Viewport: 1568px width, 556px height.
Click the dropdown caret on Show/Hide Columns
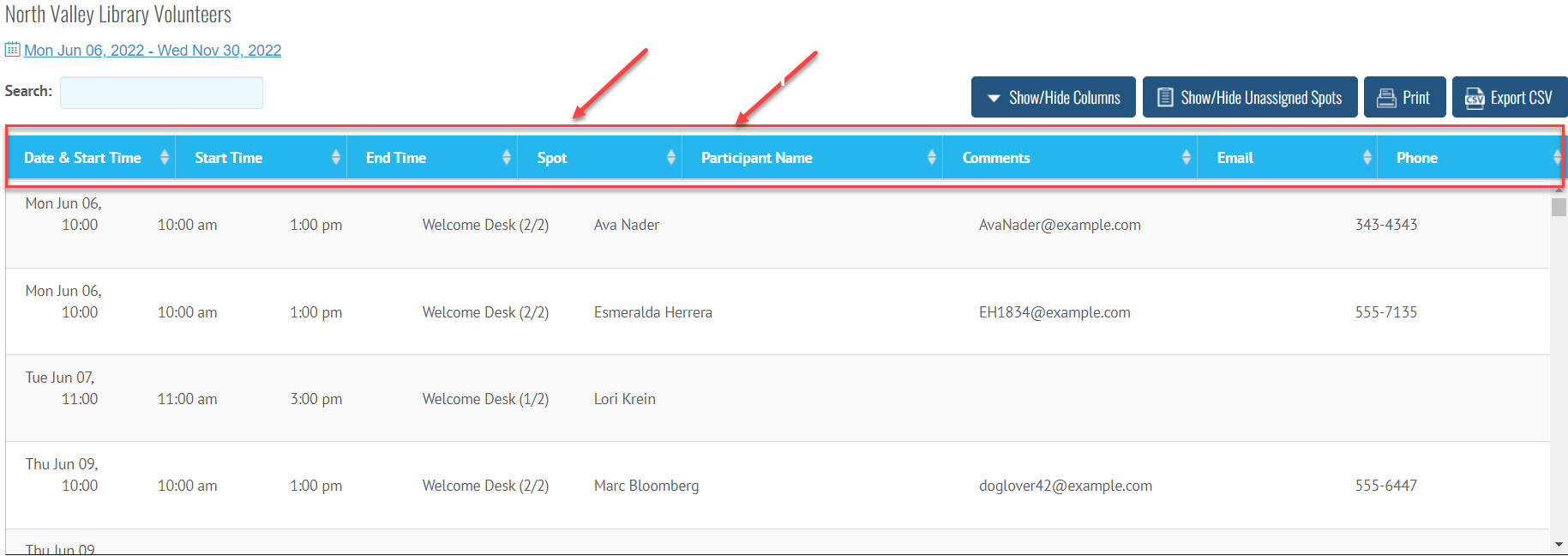pos(994,99)
